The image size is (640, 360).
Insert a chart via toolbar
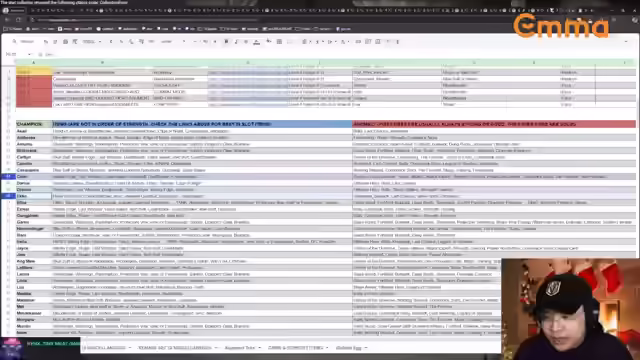click(x=378, y=42)
